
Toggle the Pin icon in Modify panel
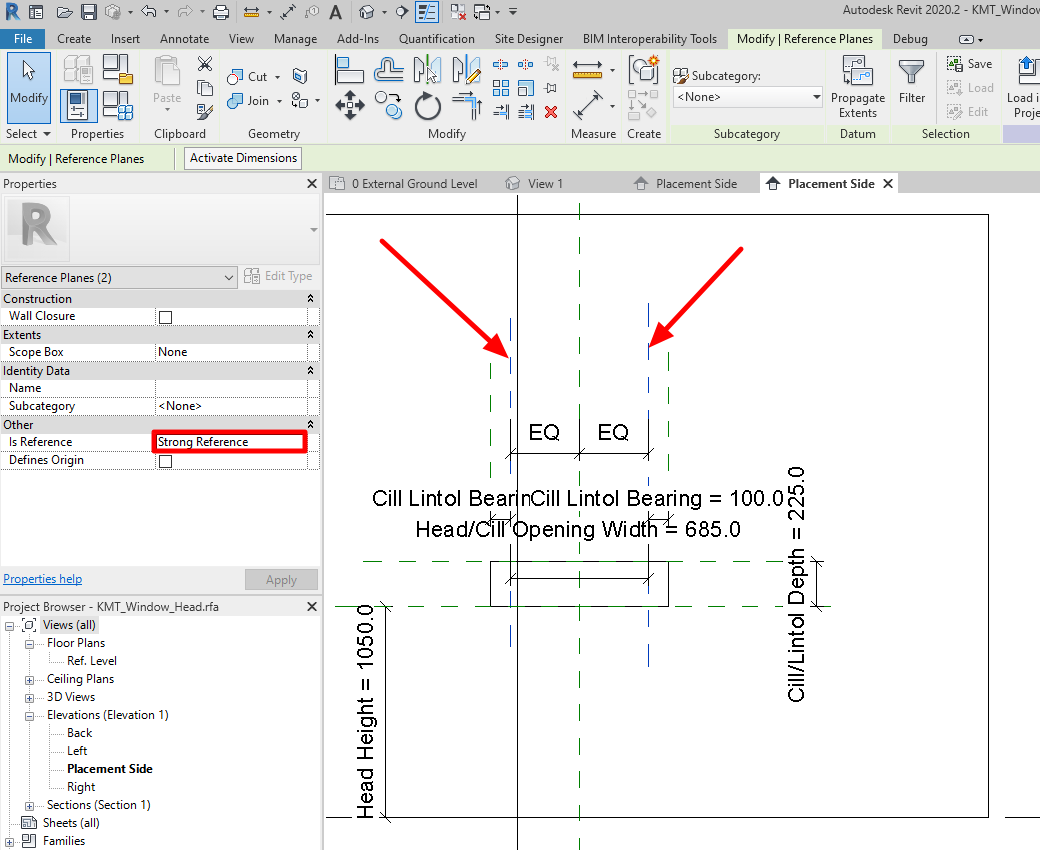click(549, 88)
